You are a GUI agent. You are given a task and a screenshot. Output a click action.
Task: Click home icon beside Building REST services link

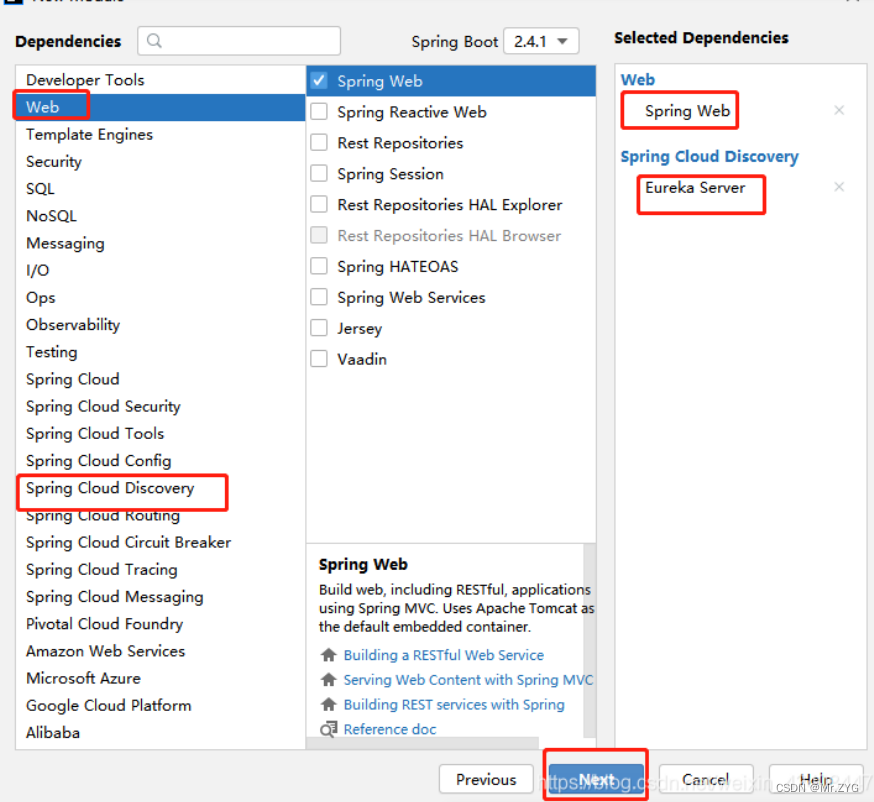[x=329, y=704]
